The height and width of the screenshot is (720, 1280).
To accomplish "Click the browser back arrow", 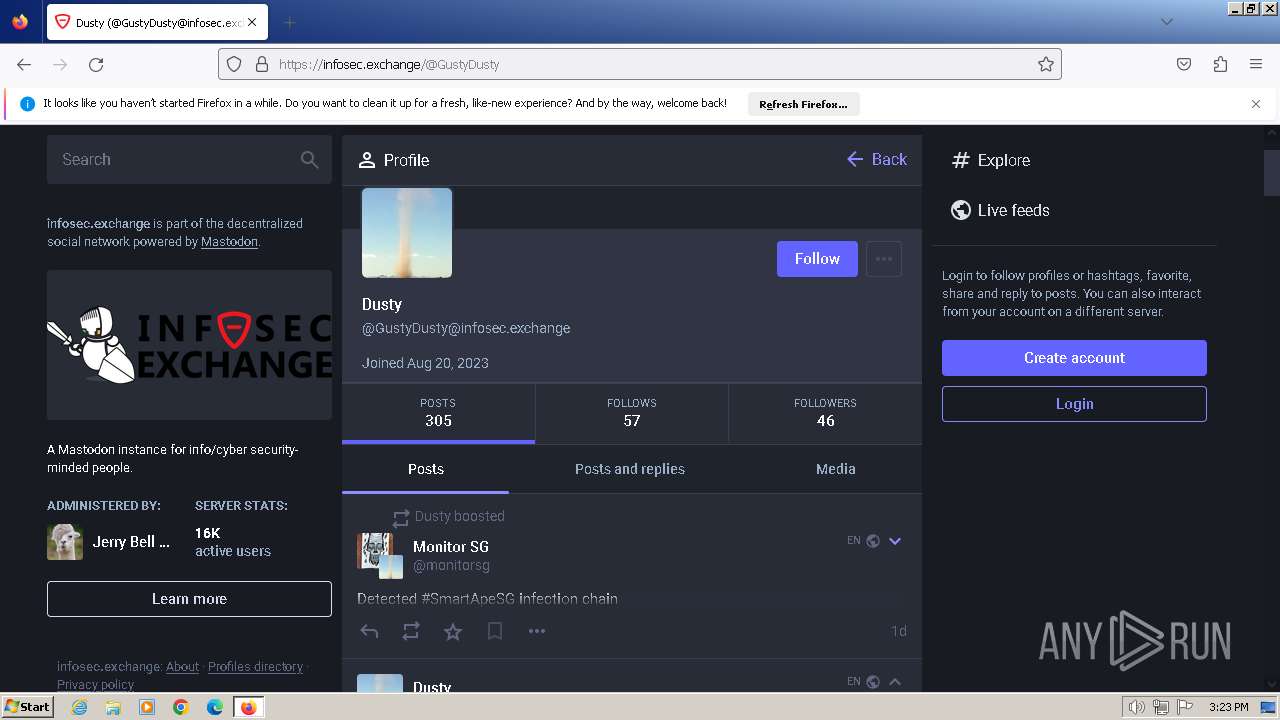I will click(24, 64).
